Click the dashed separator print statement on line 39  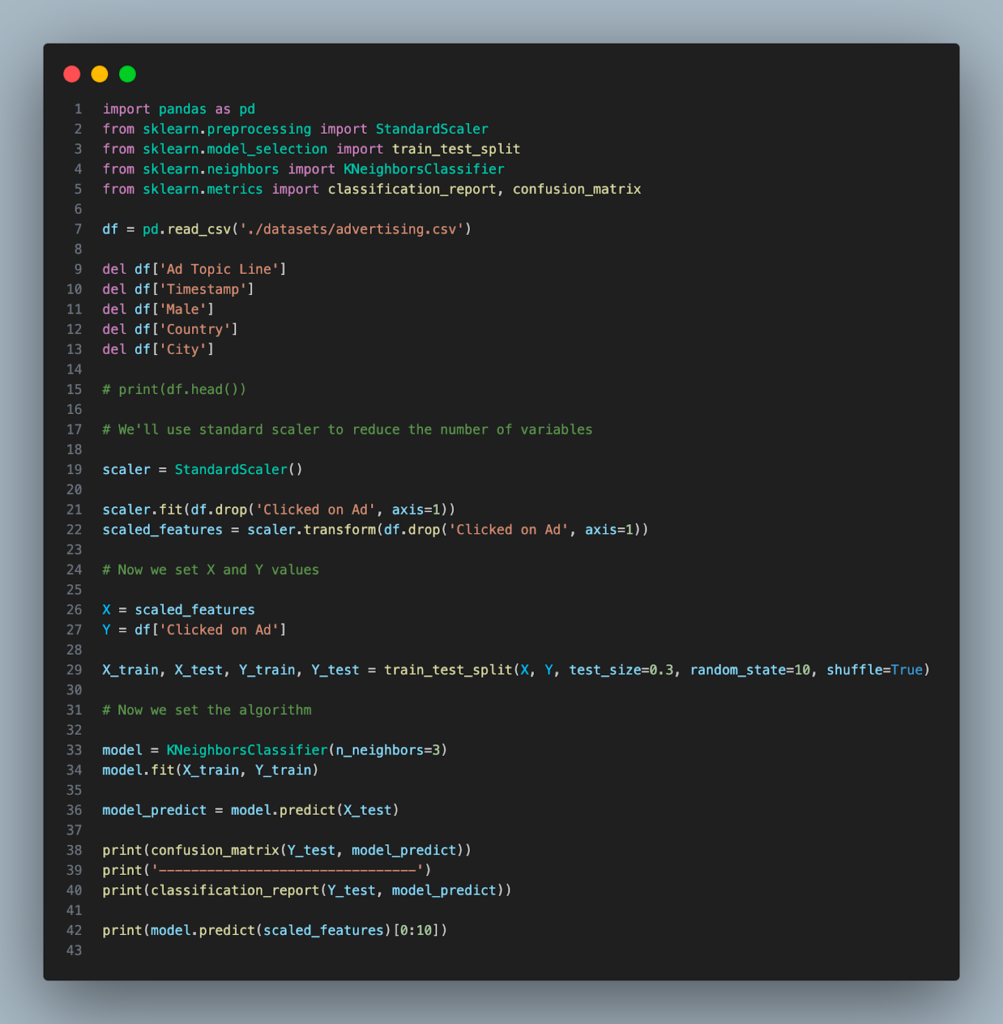tap(260, 869)
